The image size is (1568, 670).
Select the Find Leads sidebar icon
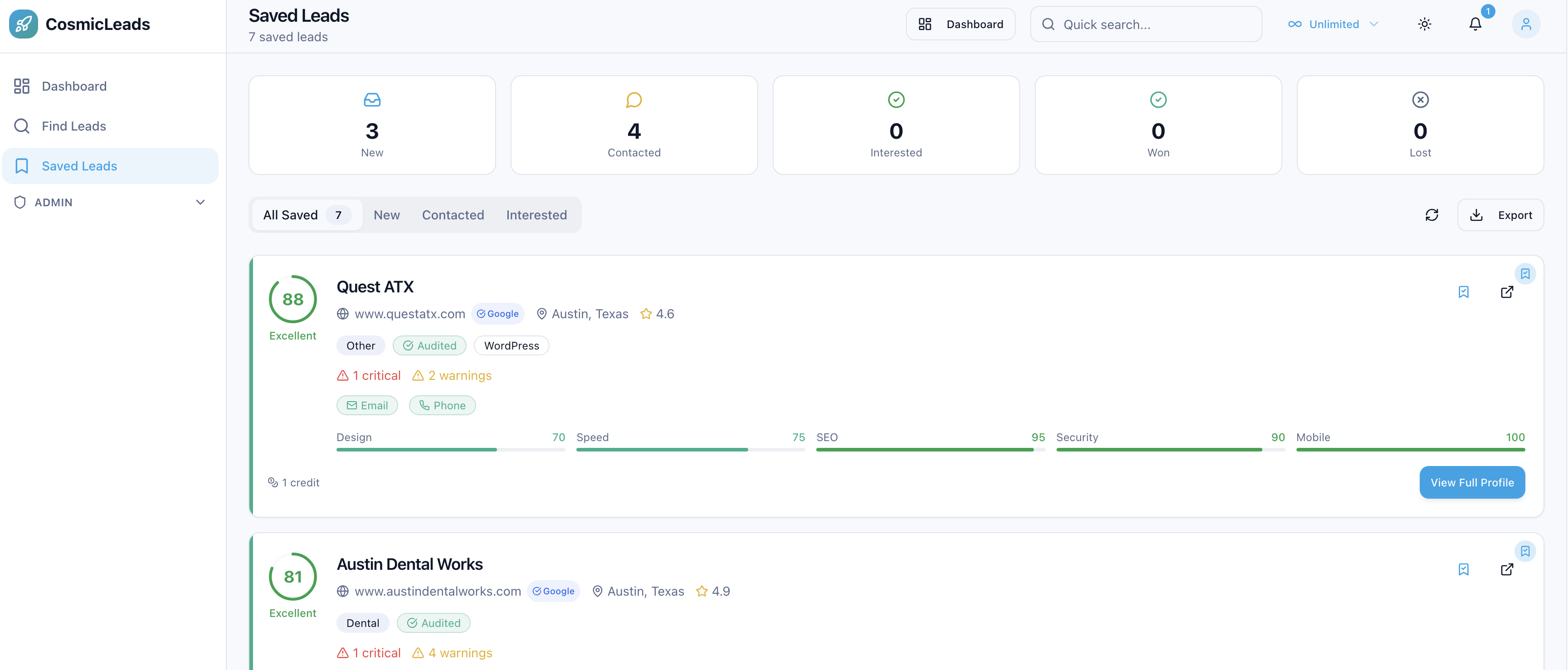pyautogui.click(x=22, y=126)
